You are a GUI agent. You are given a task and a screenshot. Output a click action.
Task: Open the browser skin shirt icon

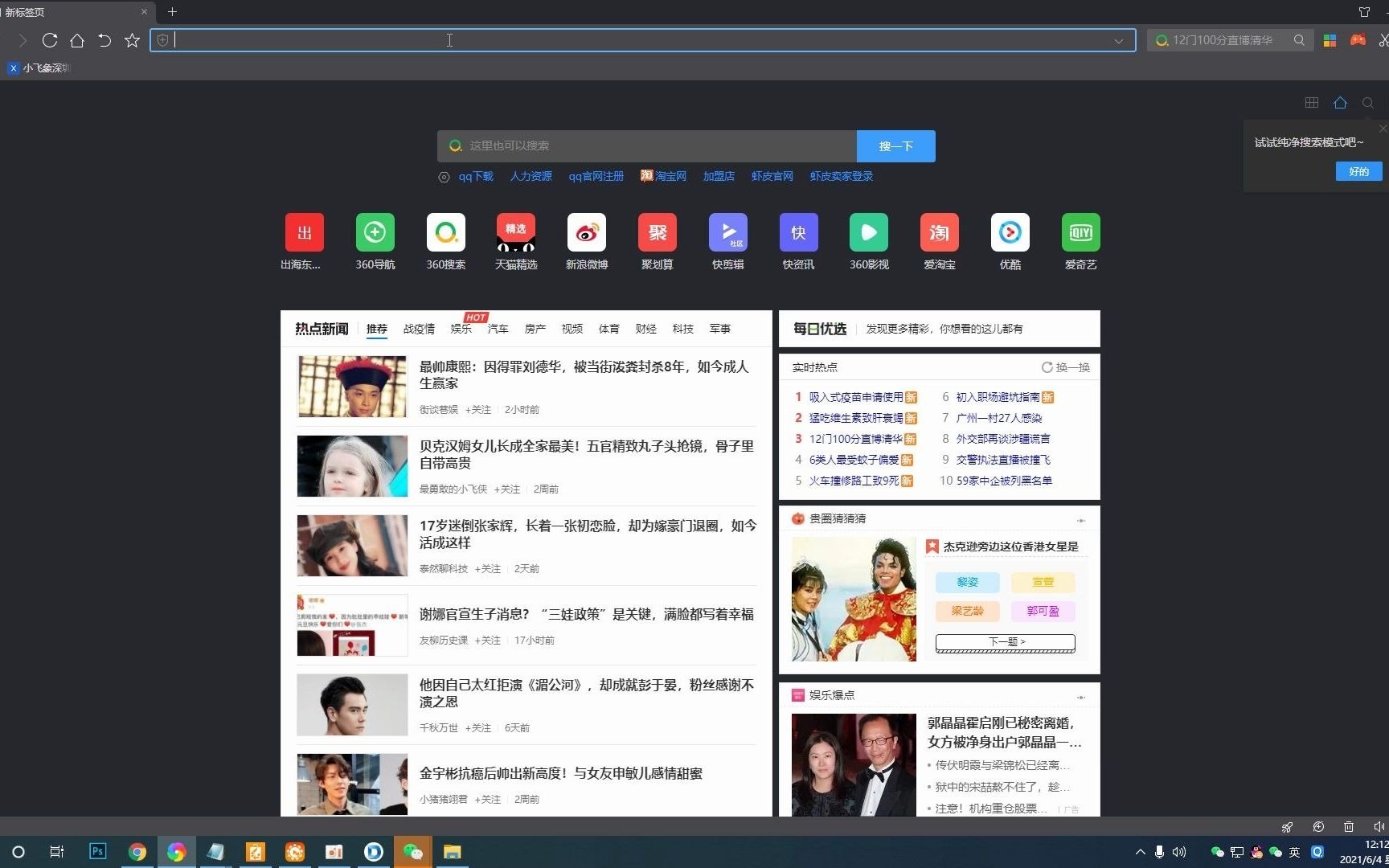(x=1364, y=12)
